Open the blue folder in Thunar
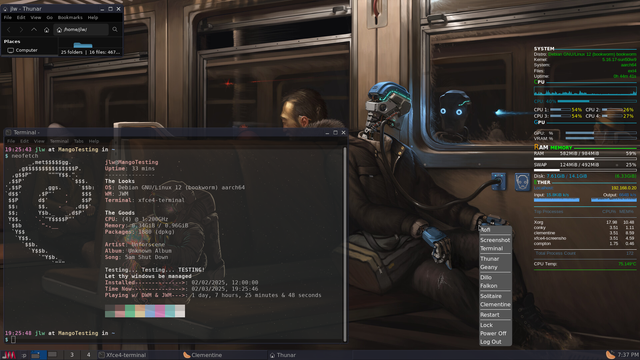640x360 pixels. (x=83, y=45)
